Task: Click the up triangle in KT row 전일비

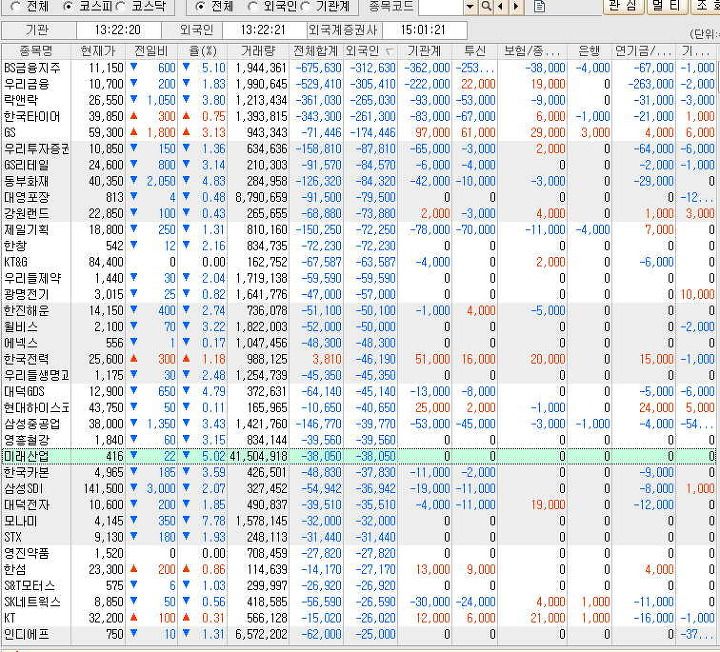Action: tap(134, 617)
